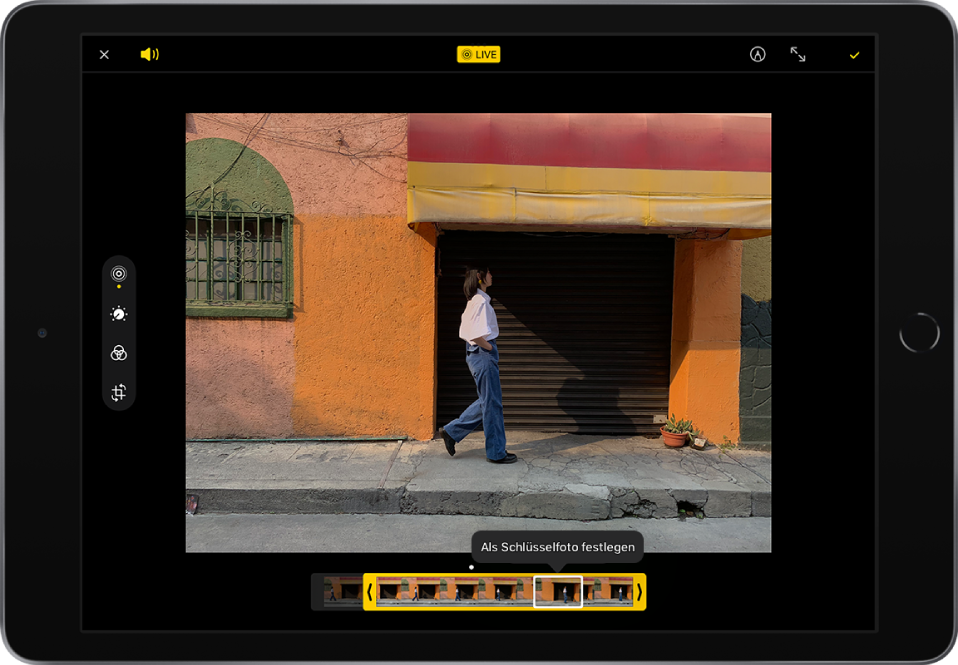Select the Crop and rotate tool
Image resolution: width=958 pixels, height=665 pixels.
coord(119,393)
